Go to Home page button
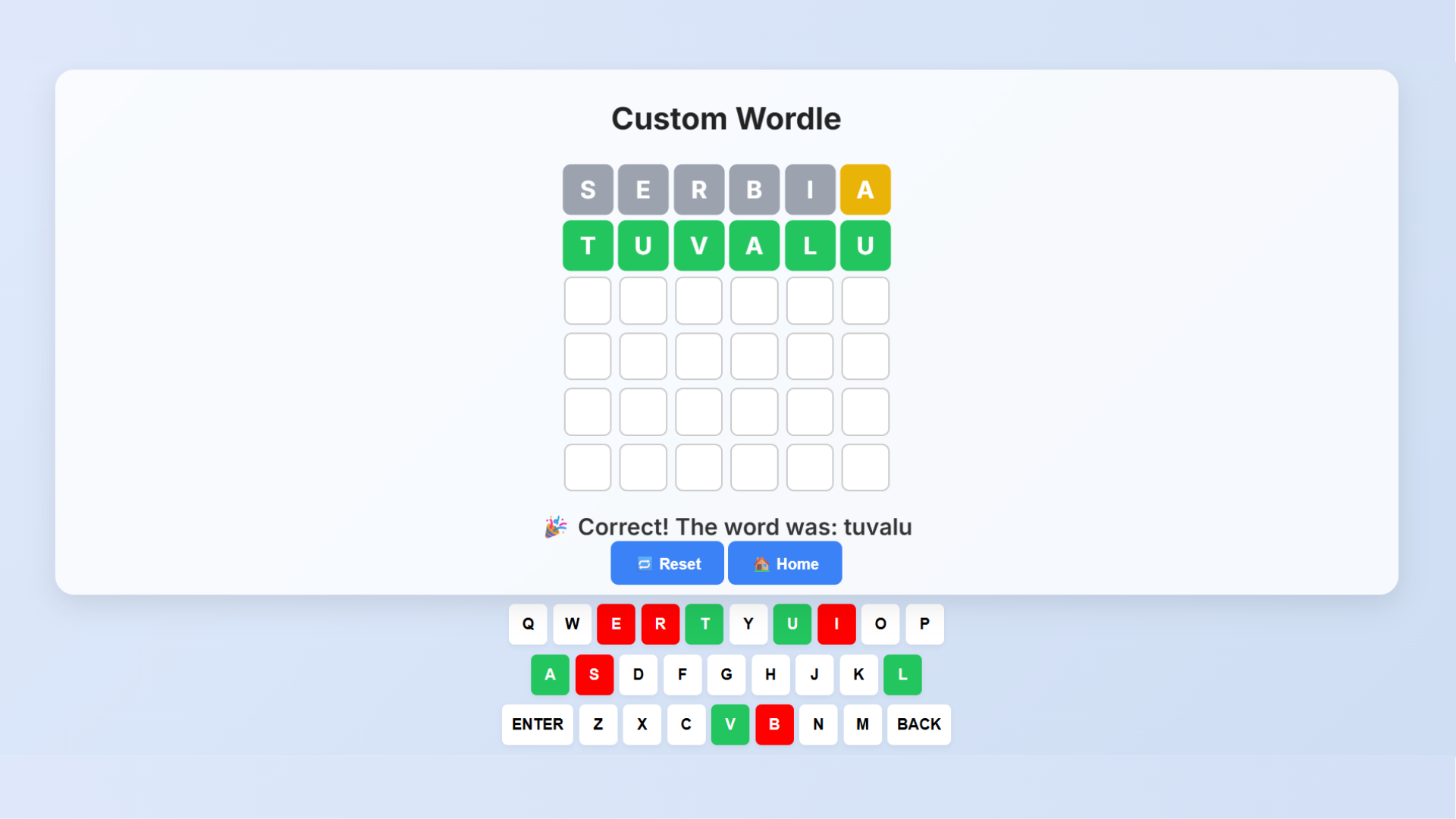 pos(785,563)
